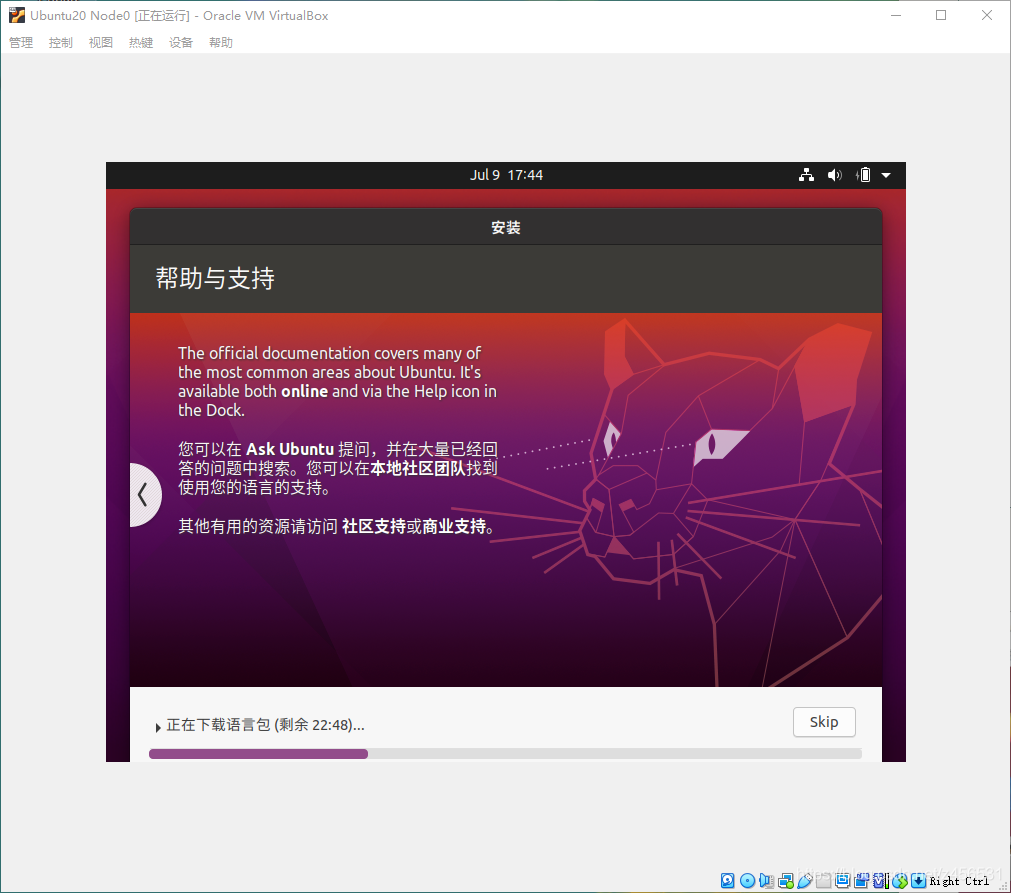Open the Ask Ubuntu link
The height and width of the screenshot is (893, 1011).
[x=290, y=449]
